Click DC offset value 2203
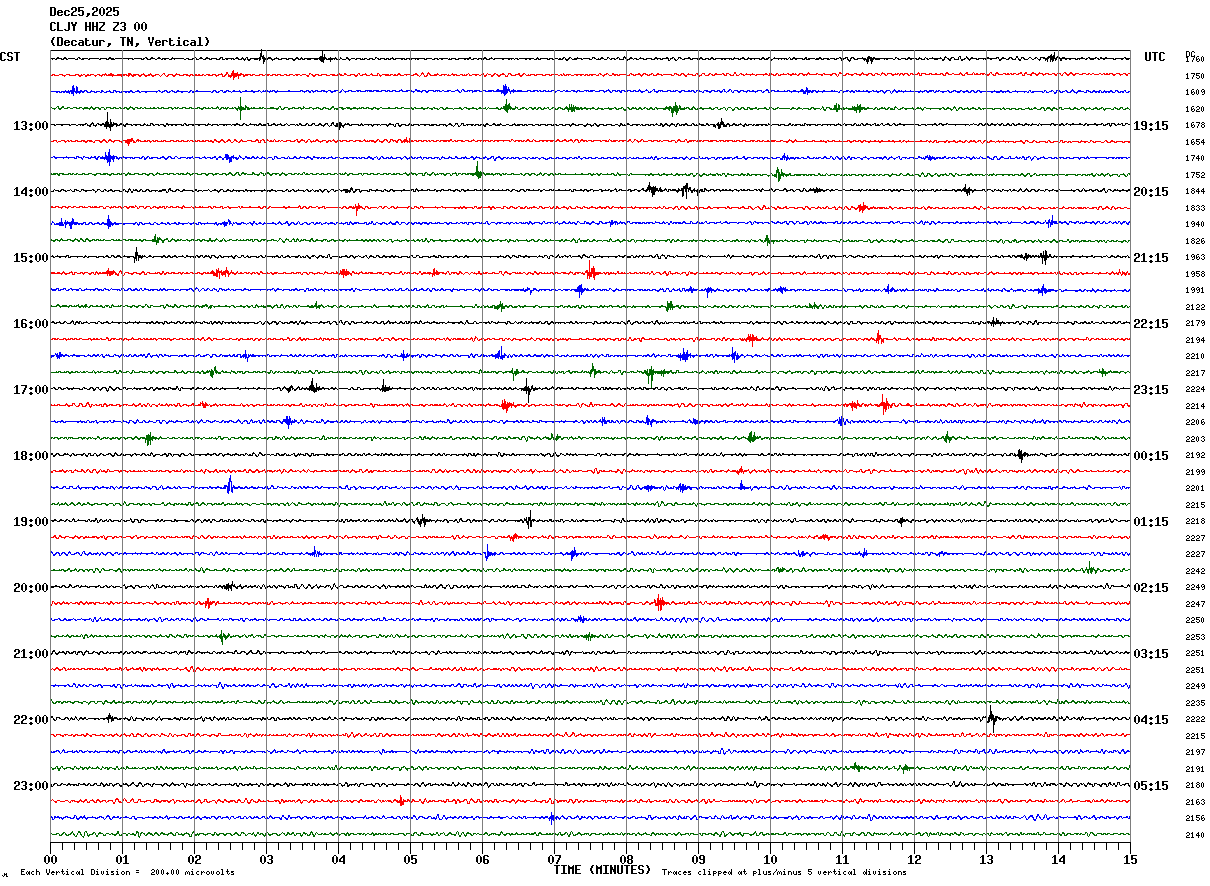1210x886 pixels. tap(1195, 439)
